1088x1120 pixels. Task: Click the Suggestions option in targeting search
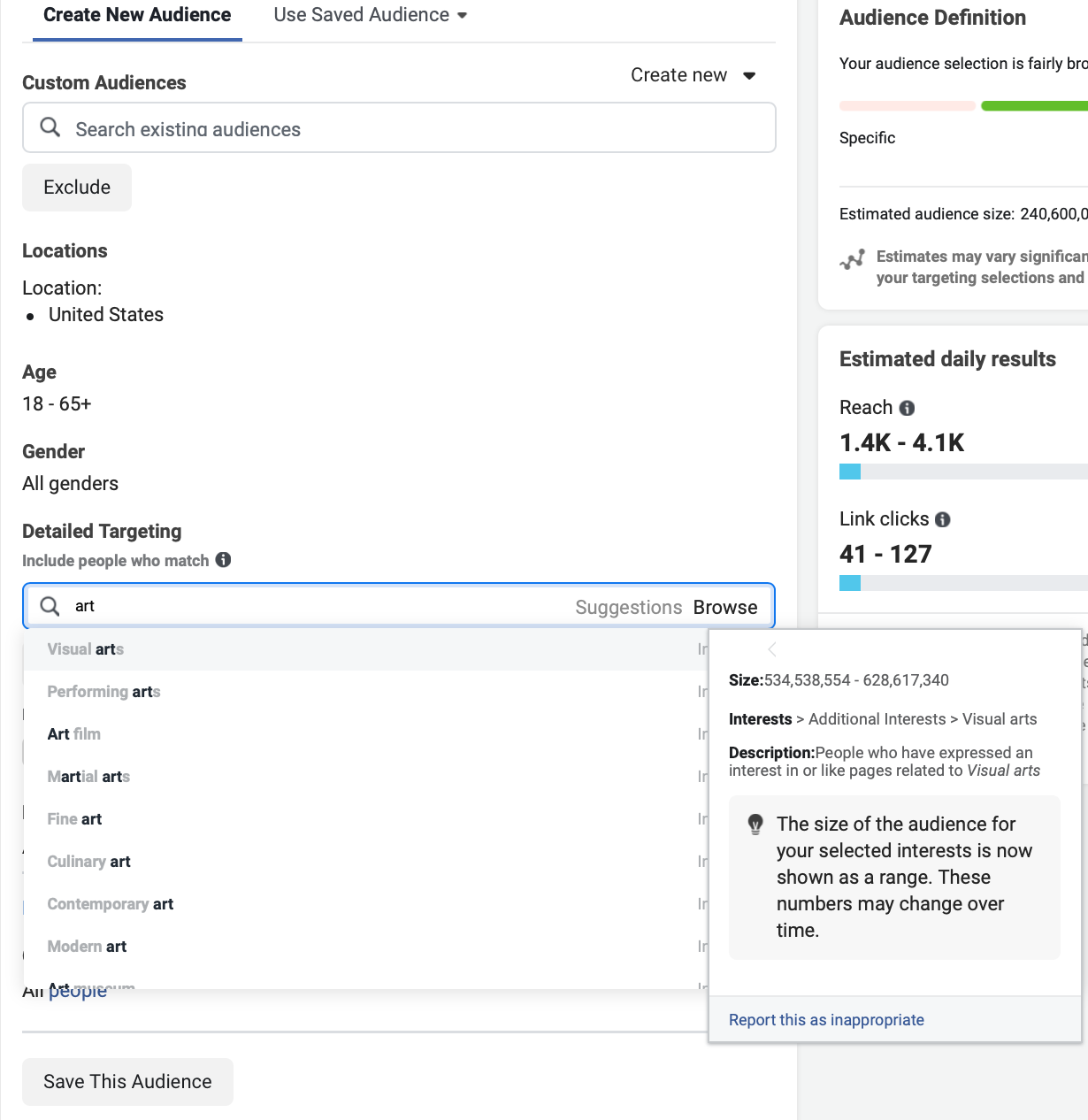pyautogui.click(x=629, y=607)
